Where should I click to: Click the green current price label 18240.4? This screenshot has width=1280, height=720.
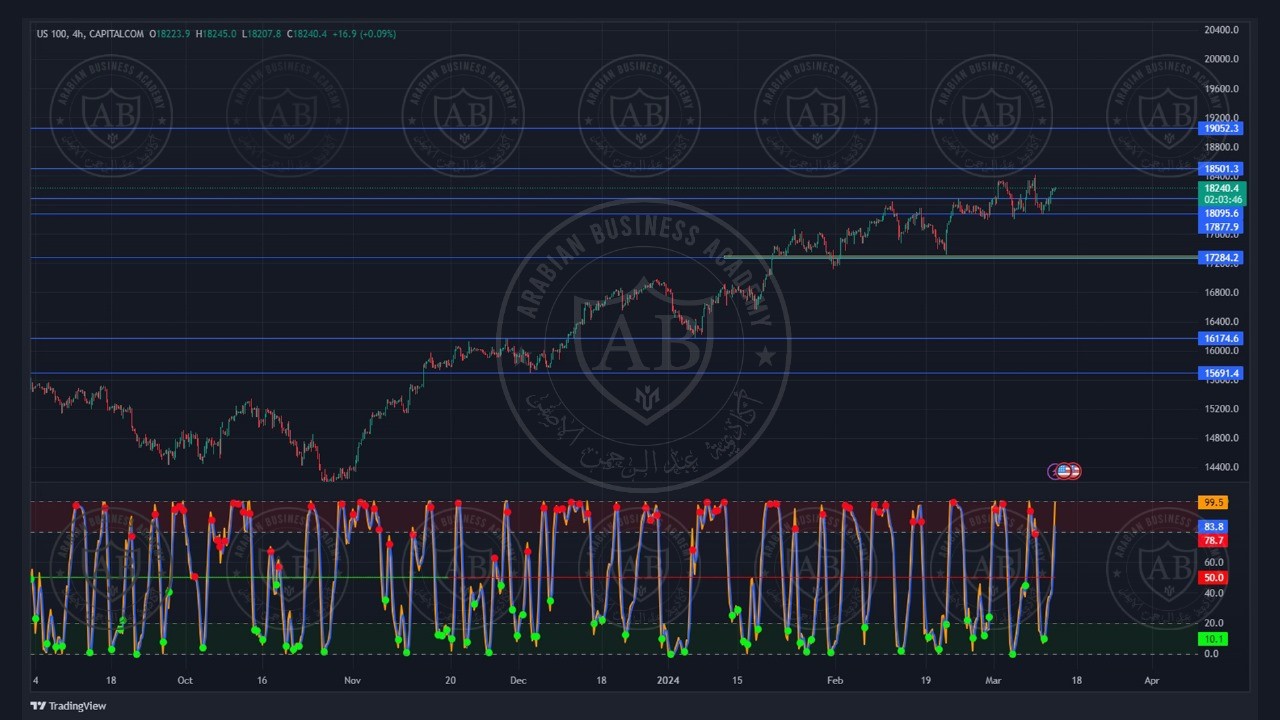[x=1221, y=188]
